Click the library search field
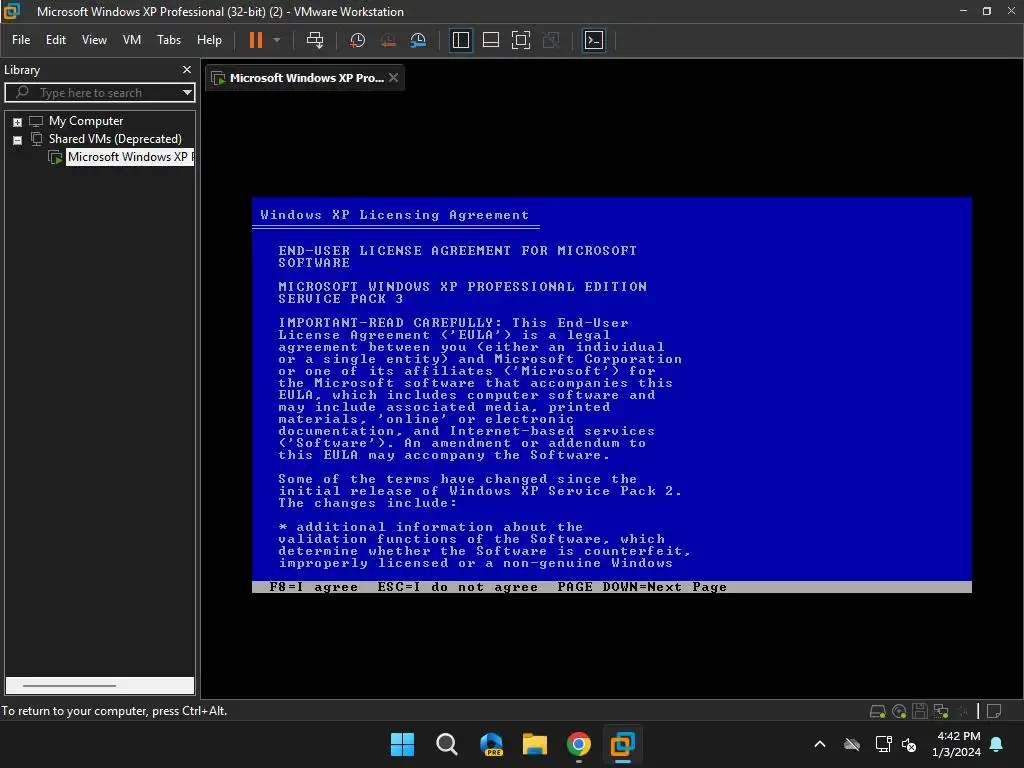The width and height of the screenshot is (1024, 768). click(98, 93)
